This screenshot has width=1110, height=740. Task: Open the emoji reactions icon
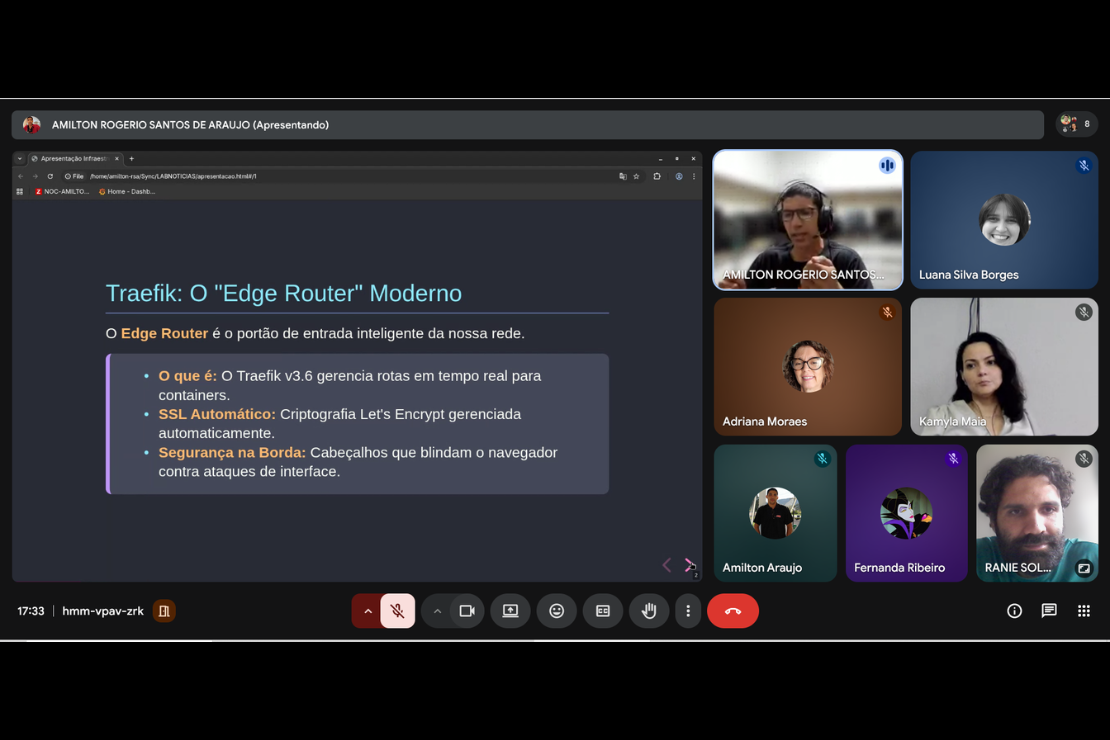point(557,611)
